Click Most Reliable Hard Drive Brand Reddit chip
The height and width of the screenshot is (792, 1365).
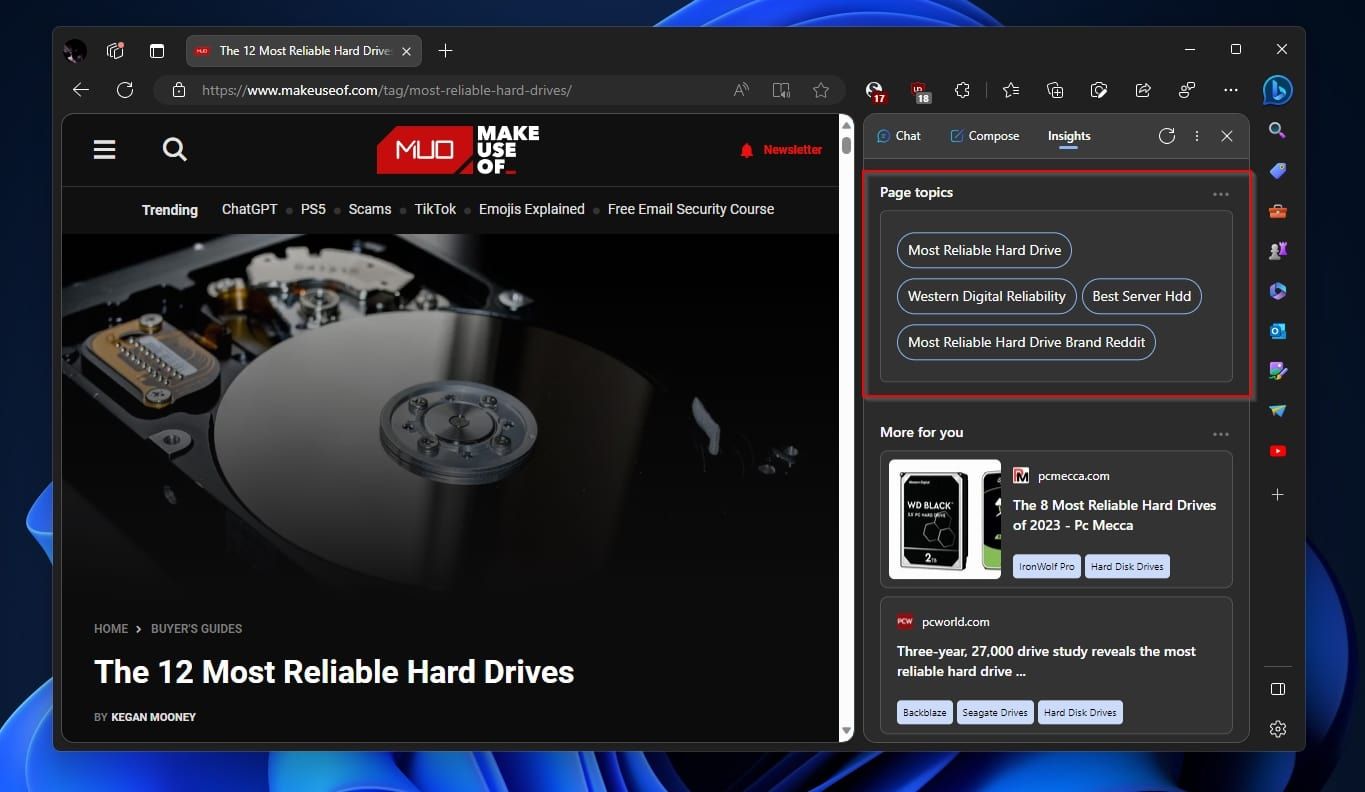[x=1027, y=342]
